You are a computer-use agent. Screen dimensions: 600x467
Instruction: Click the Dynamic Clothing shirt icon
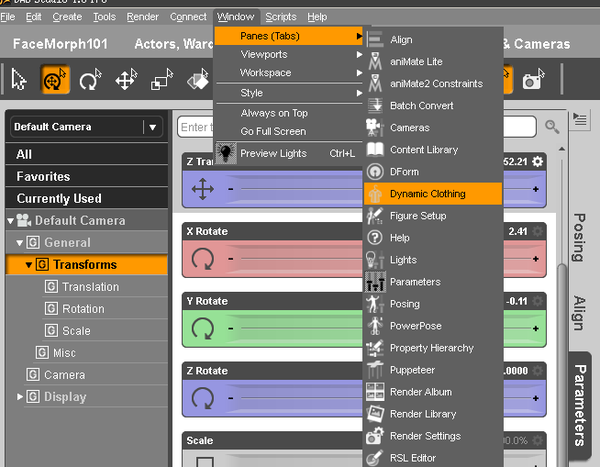click(x=375, y=194)
